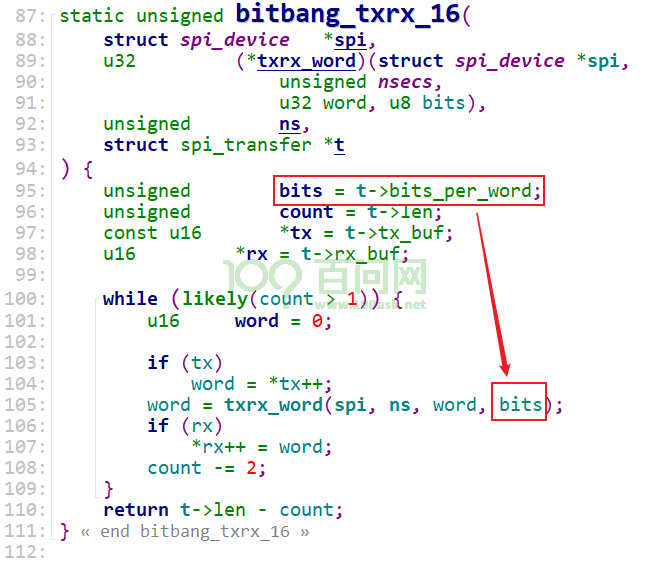Click the underlined ns parameter

[290, 124]
